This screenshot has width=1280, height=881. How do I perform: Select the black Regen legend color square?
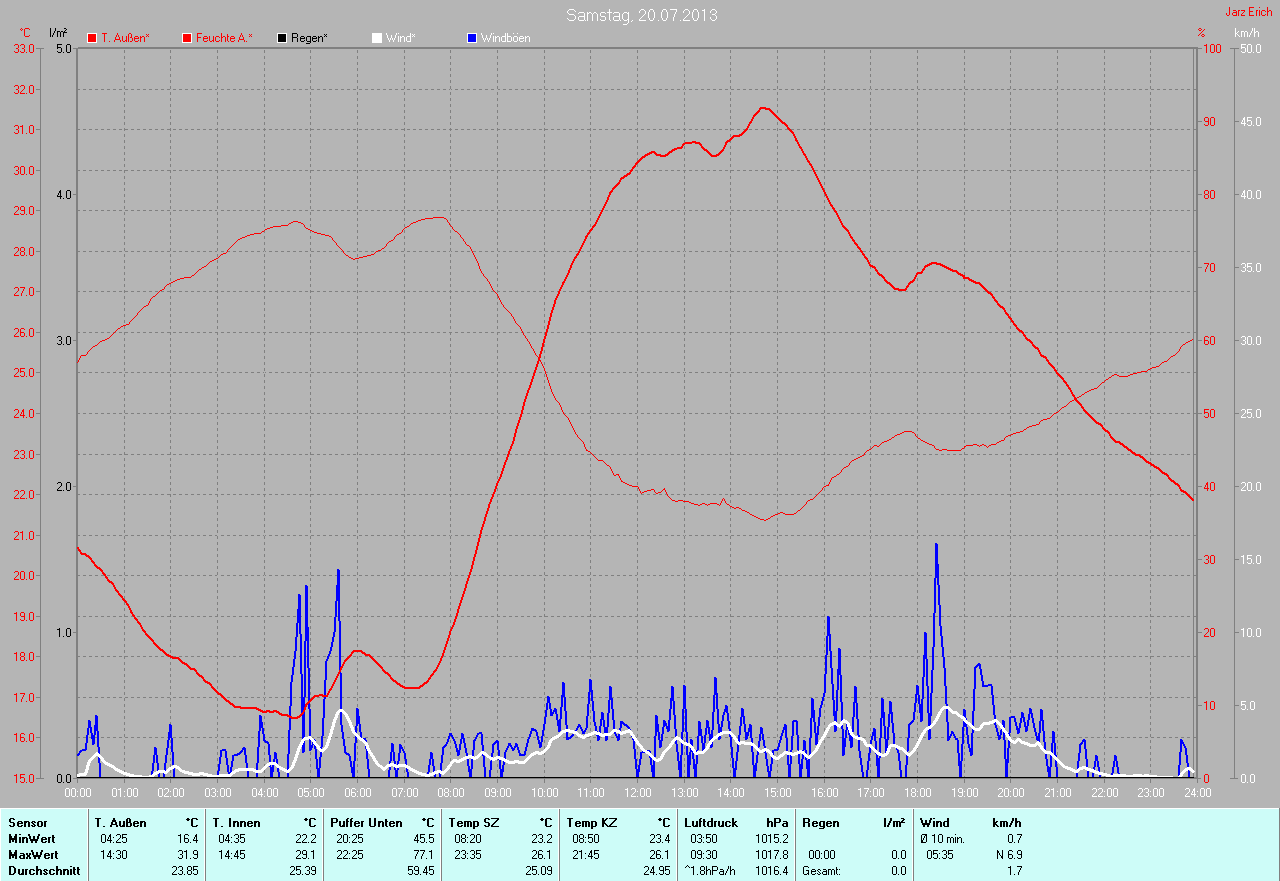(283, 38)
